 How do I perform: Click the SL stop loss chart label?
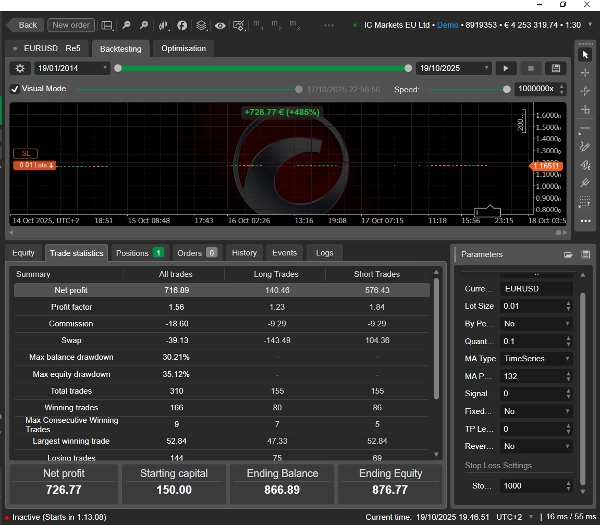coord(25,153)
